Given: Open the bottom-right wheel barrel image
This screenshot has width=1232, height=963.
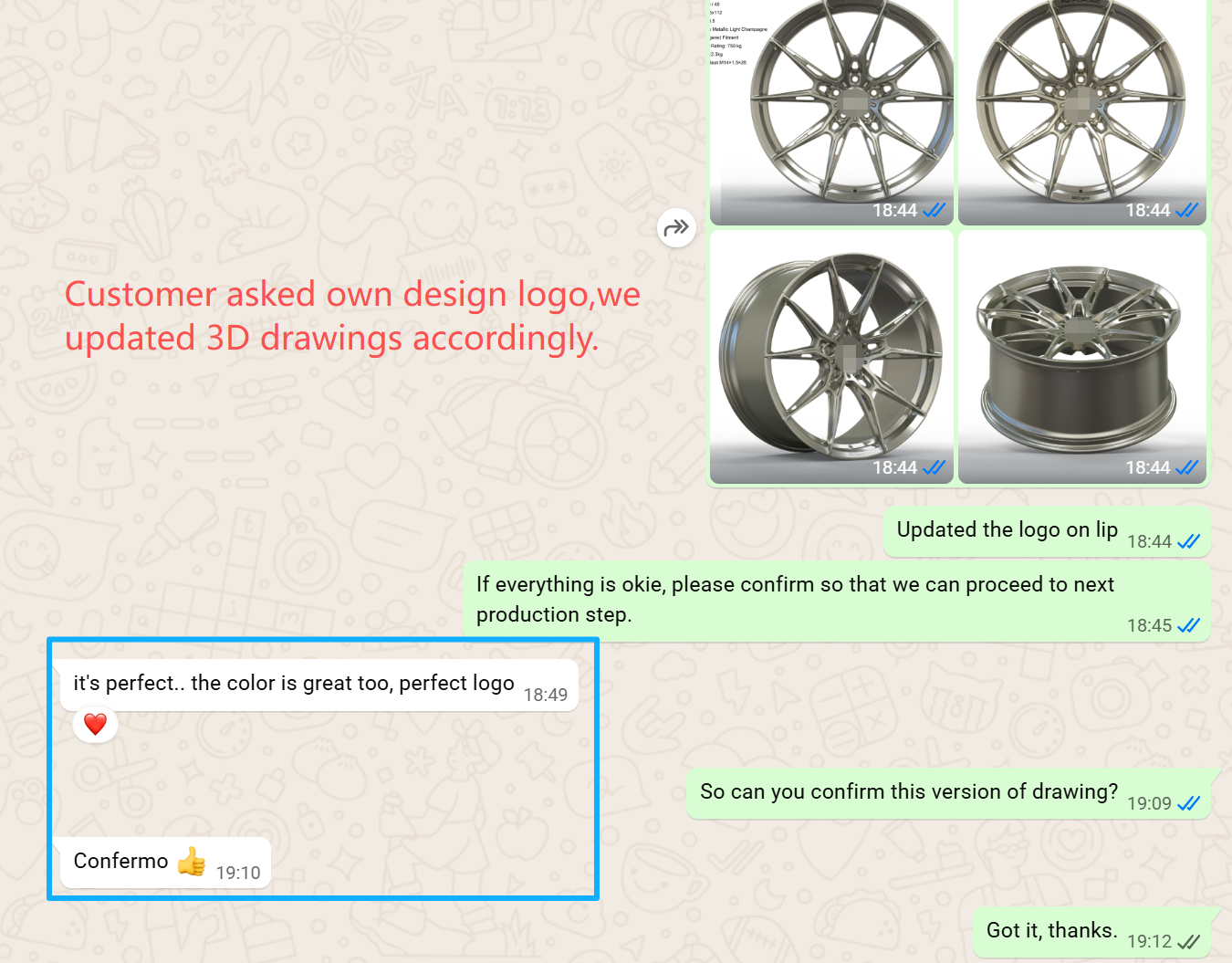Looking at the screenshot, I should pos(1082,357).
